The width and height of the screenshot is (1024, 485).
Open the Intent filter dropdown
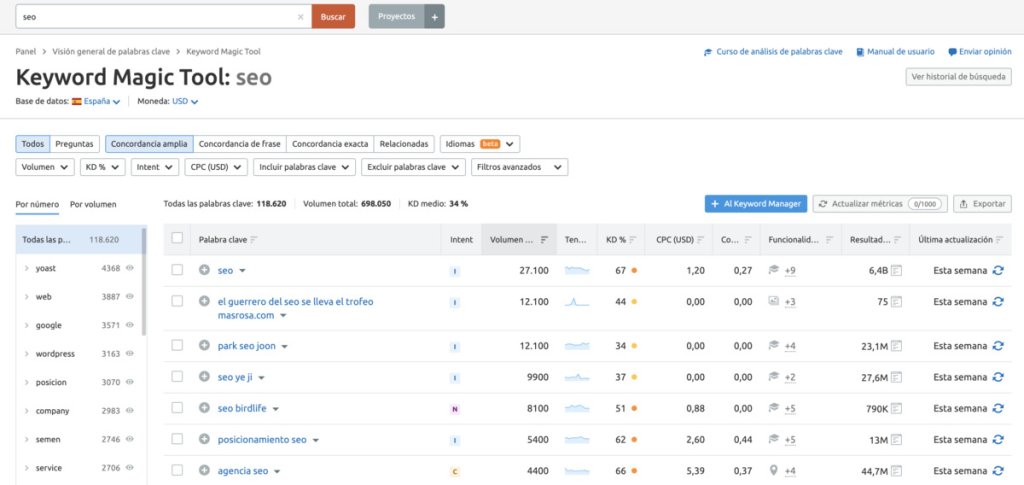(x=155, y=167)
